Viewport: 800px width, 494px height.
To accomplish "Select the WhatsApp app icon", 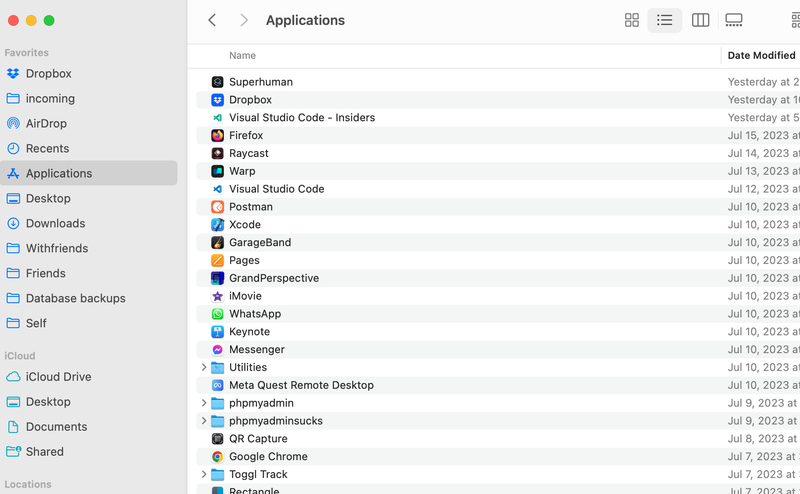I will [217, 314].
